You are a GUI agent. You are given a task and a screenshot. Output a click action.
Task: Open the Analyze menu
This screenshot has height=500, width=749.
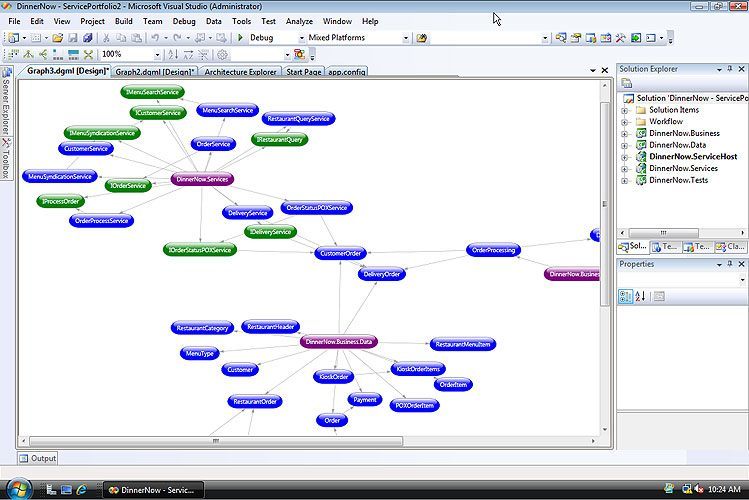tap(299, 21)
